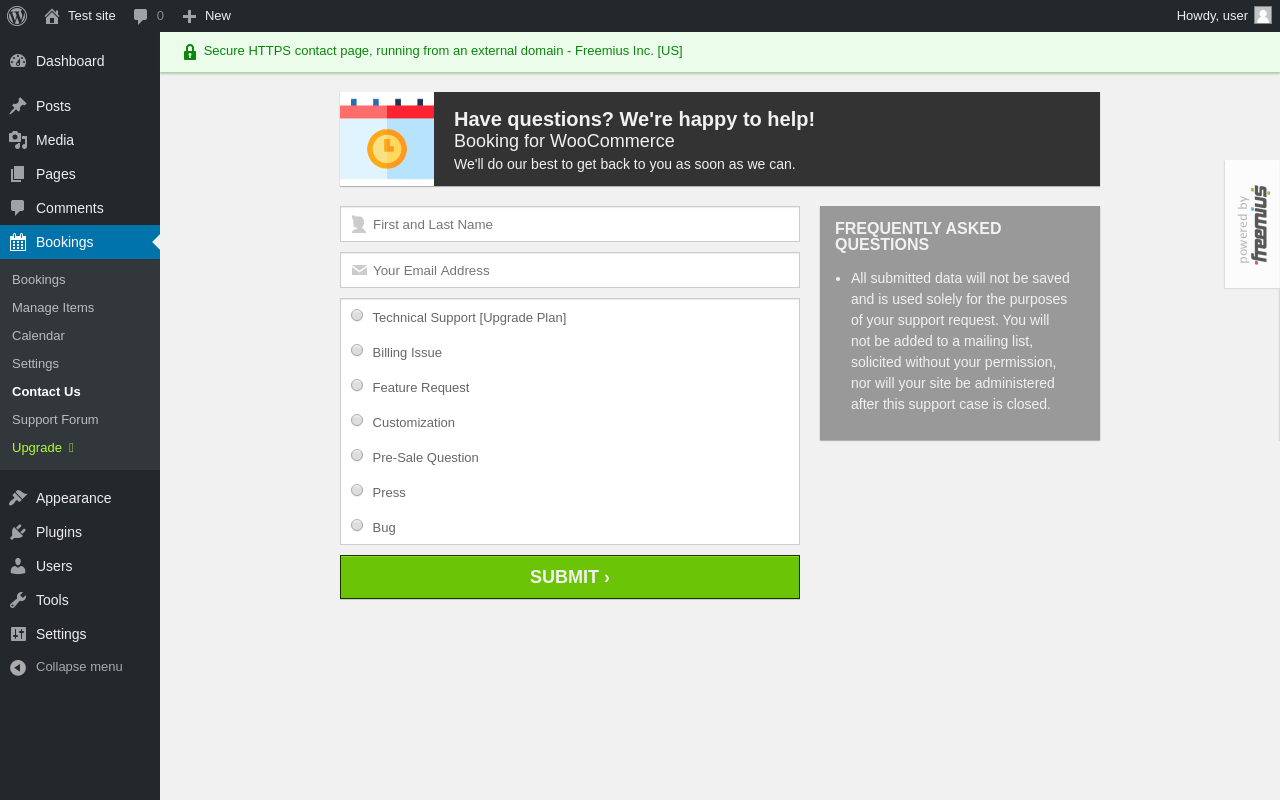Viewport: 1280px width, 800px height.
Task: Open Media menu item
Action: click(x=80, y=140)
